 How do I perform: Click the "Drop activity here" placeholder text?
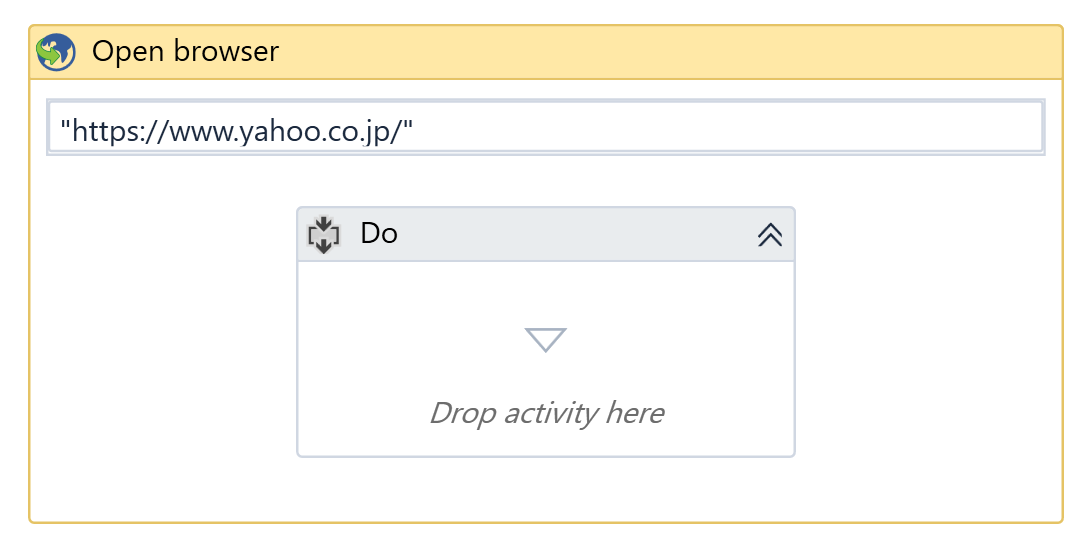coord(546,413)
